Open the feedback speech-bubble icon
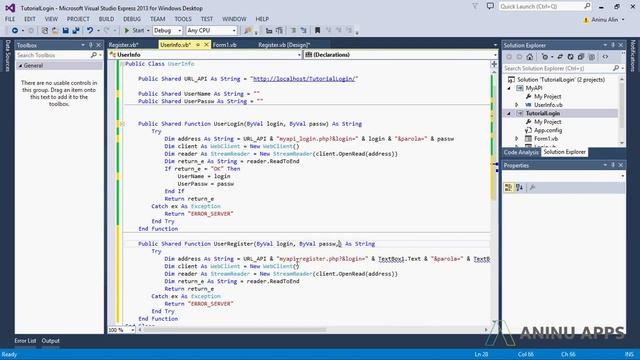The height and width of the screenshot is (360, 640). tap(490, 6)
